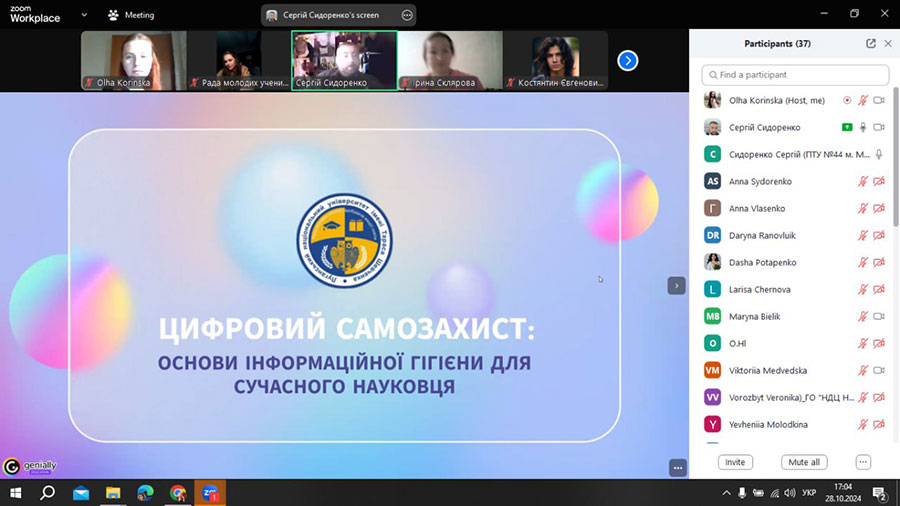900x506 pixels.
Task: Open screen share options beside Сергій Сидоренко's screen
Action: [406, 15]
